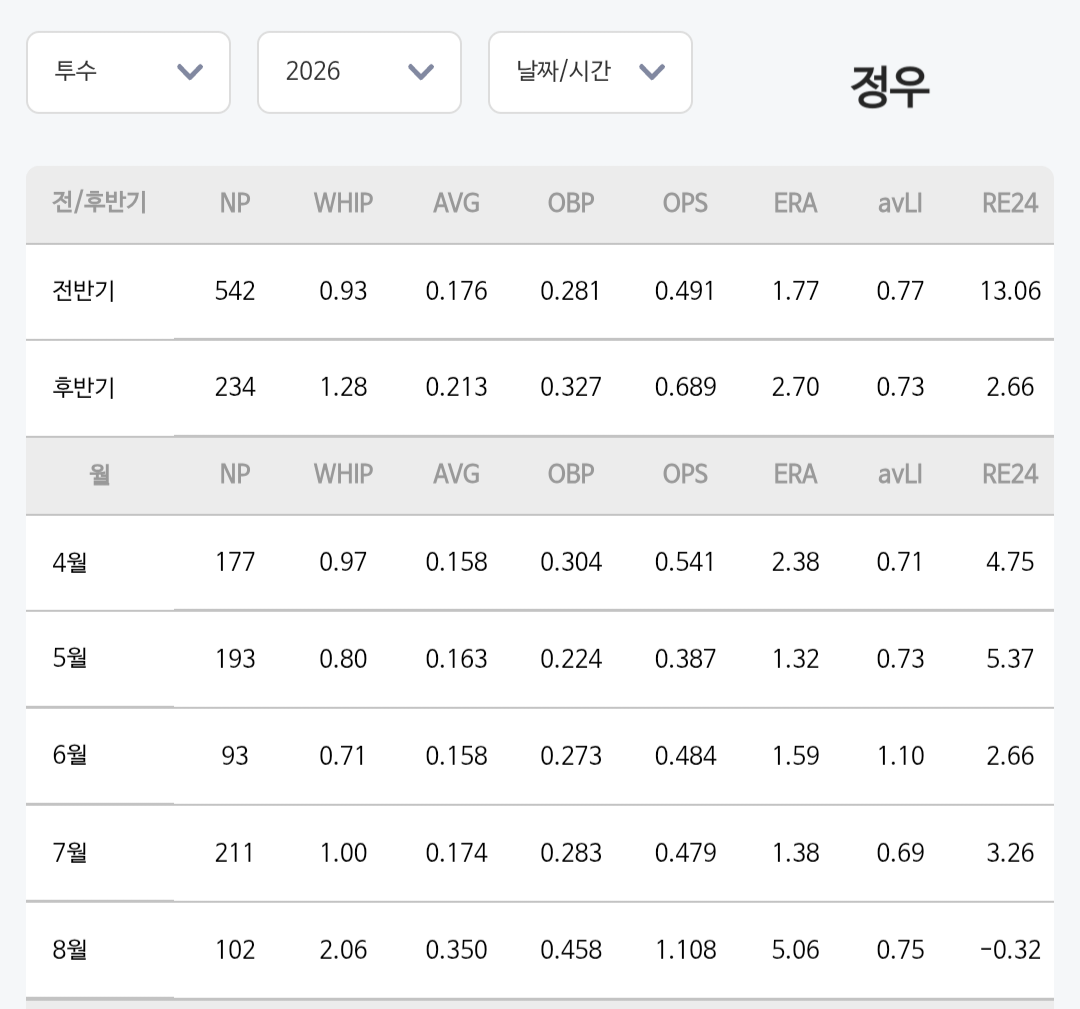This screenshot has height=1009, width=1080.
Task: Select the 4월 monthly row
Action: [x=540, y=563]
